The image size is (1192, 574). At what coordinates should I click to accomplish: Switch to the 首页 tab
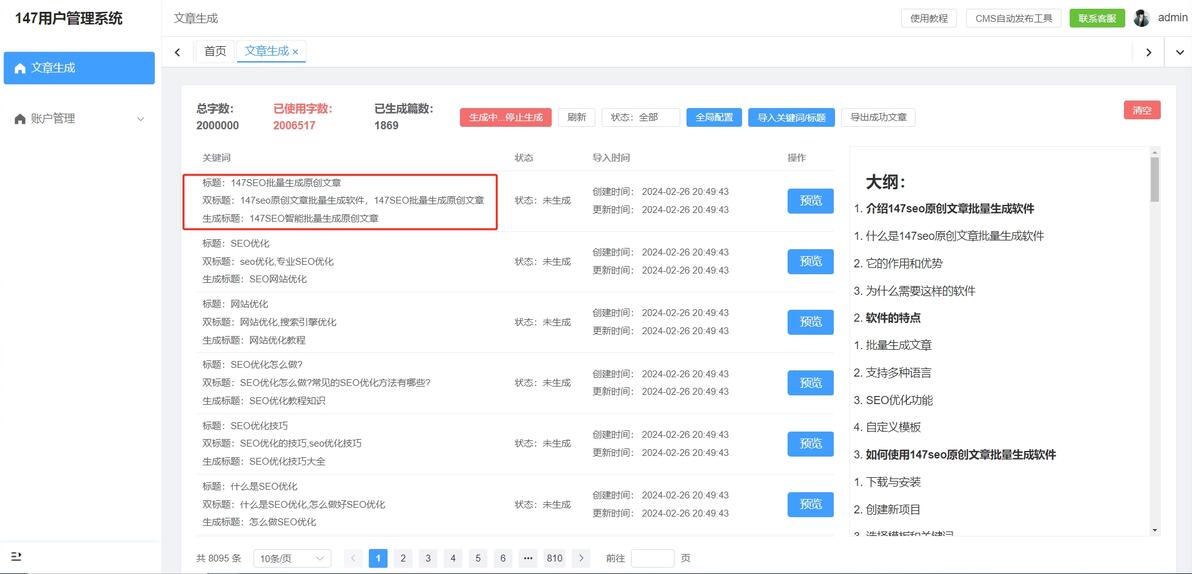(215, 51)
